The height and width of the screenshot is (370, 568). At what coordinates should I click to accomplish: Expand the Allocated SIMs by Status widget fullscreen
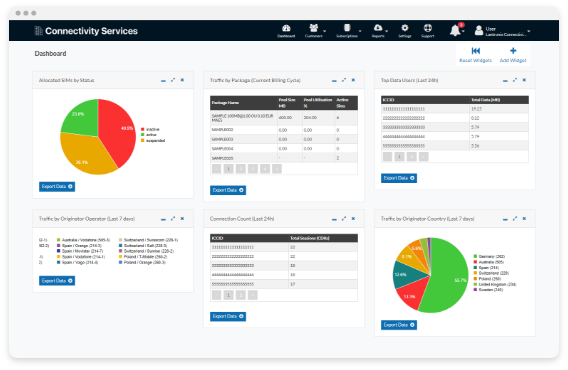click(173, 80)
